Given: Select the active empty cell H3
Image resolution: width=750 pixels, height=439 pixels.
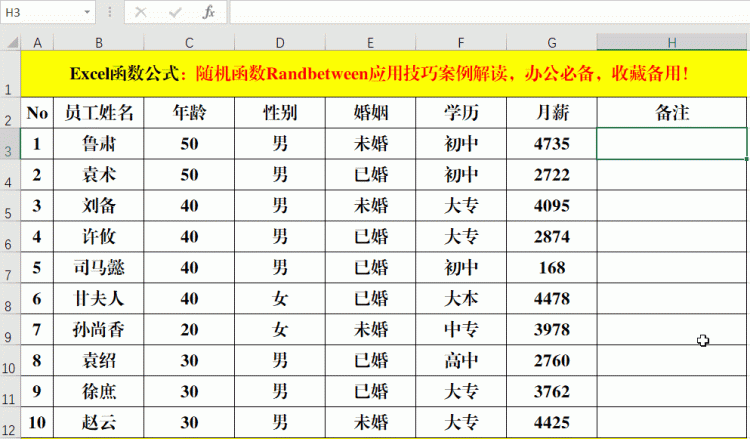Looking at the screenshot, I should (x=672, y=143).
